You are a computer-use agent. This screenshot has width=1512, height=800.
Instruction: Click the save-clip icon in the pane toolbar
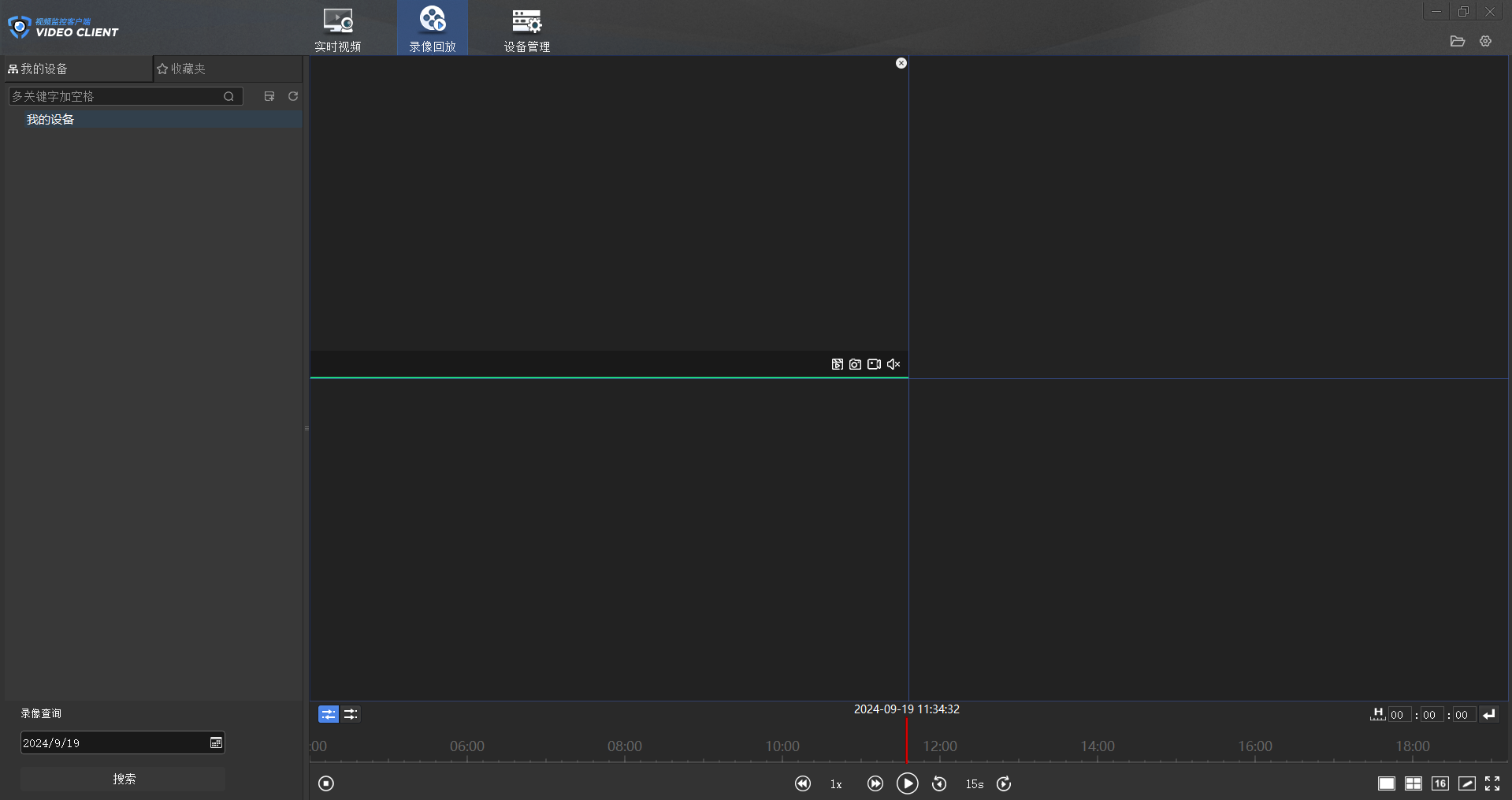point(838,364)
